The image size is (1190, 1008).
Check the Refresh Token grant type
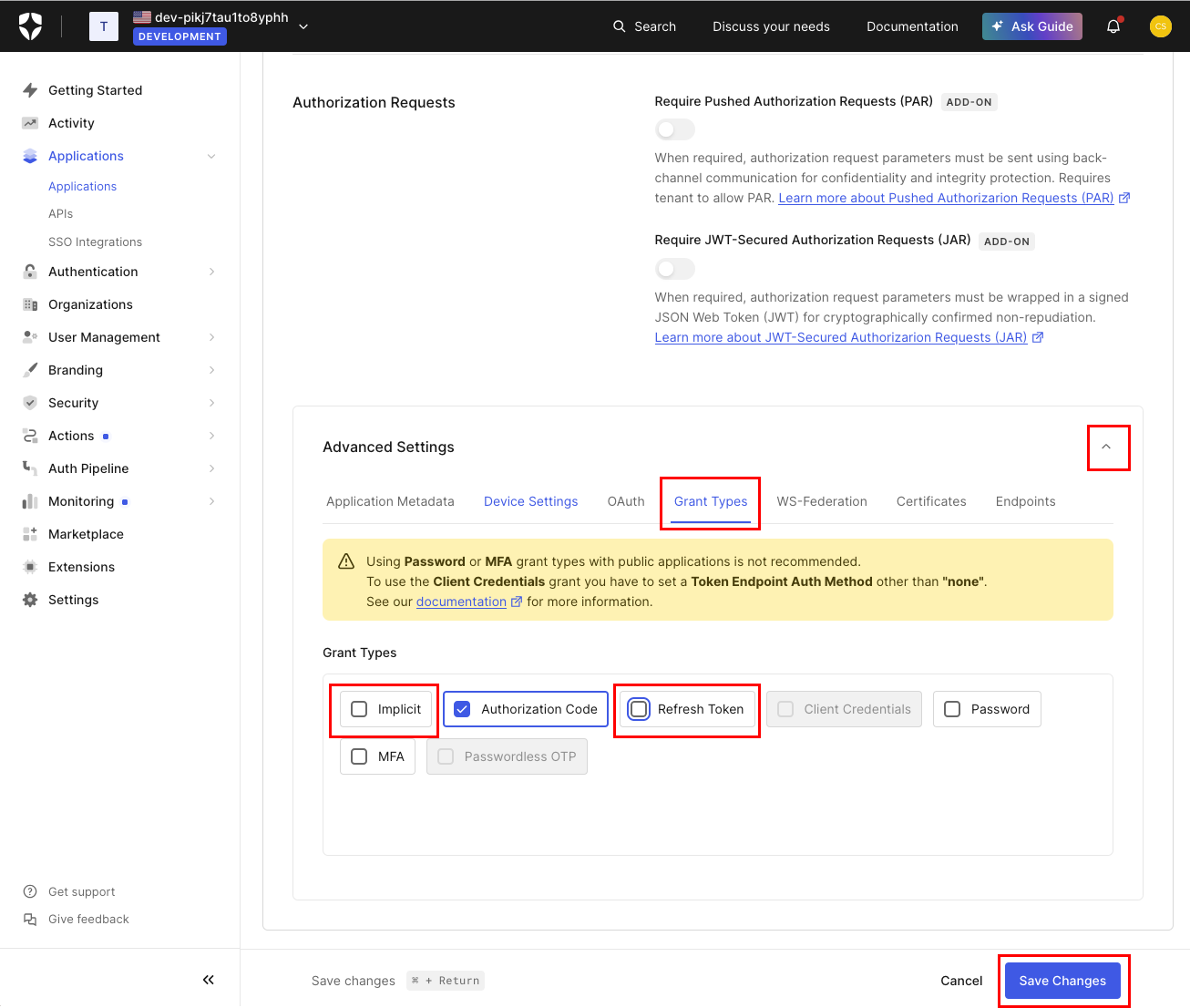point(640,709)
